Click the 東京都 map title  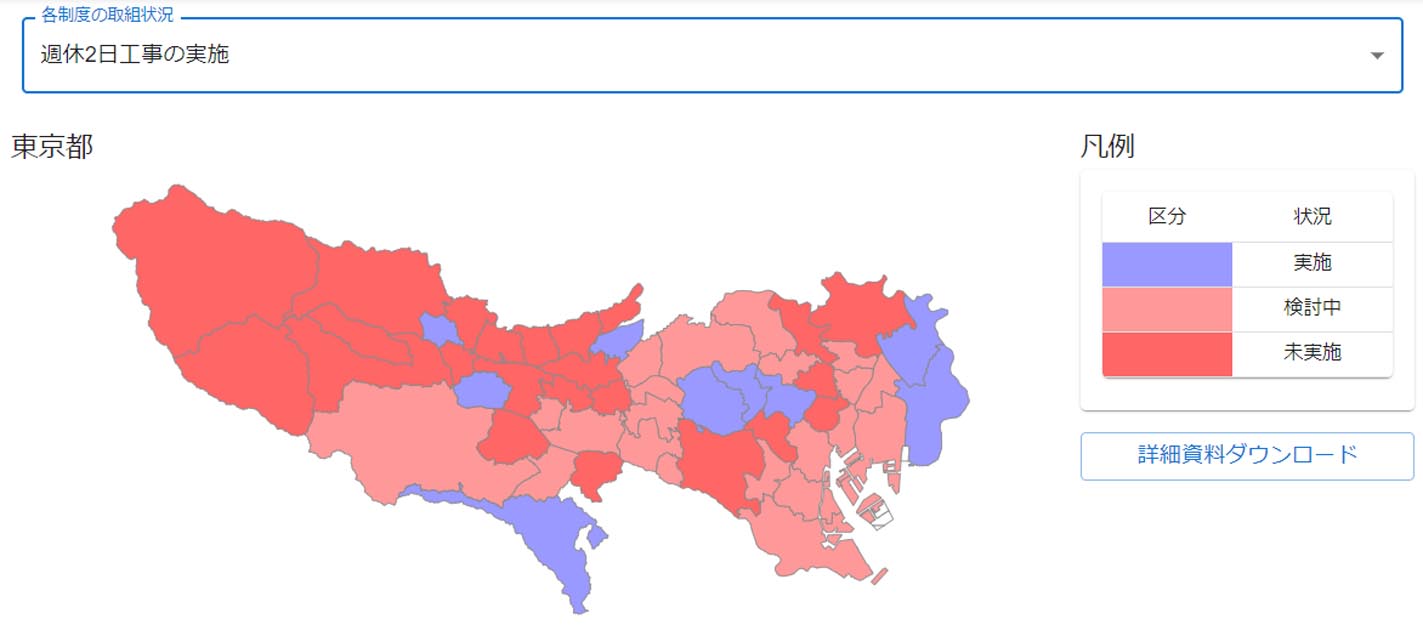[x=52, y=147]
